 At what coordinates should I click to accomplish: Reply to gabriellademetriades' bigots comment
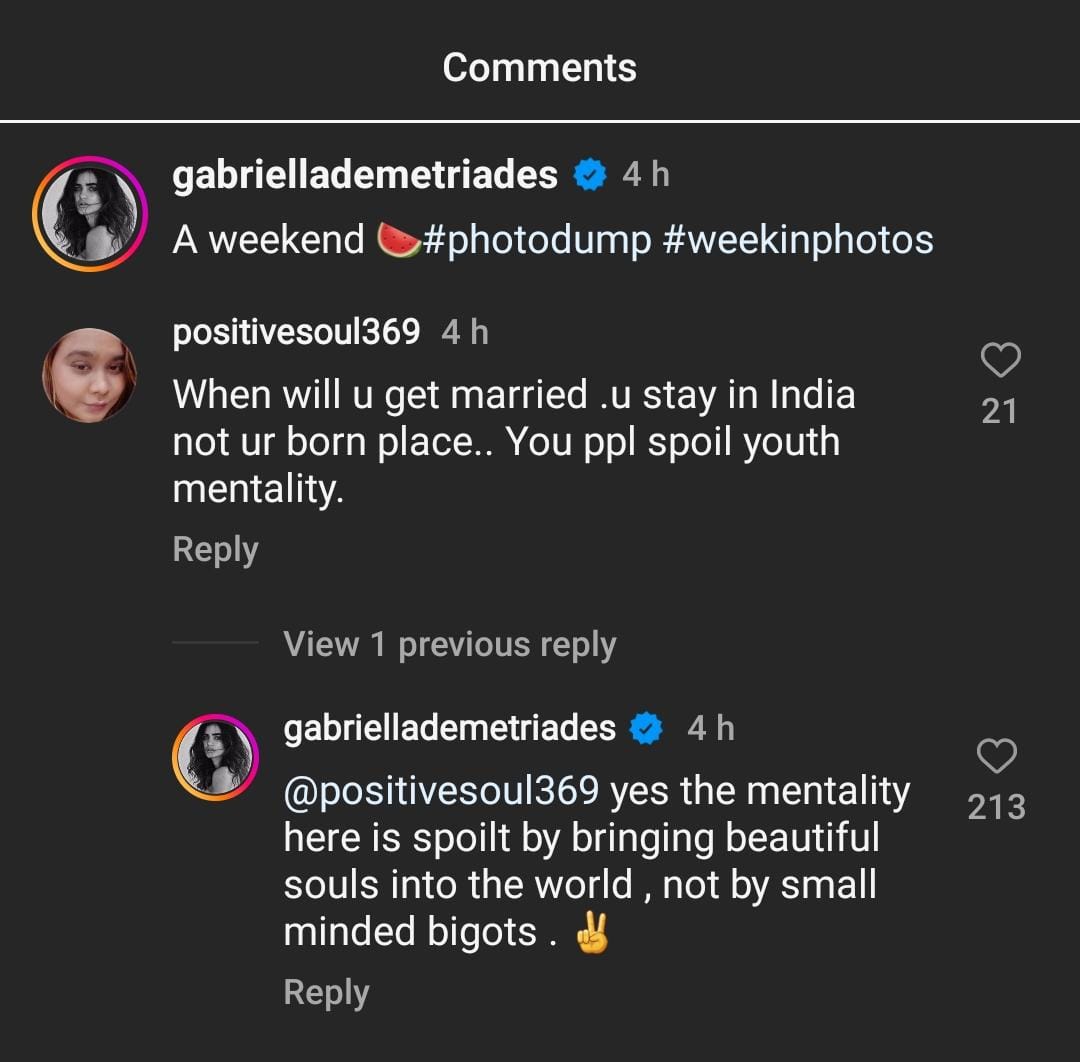pos(326,993)
